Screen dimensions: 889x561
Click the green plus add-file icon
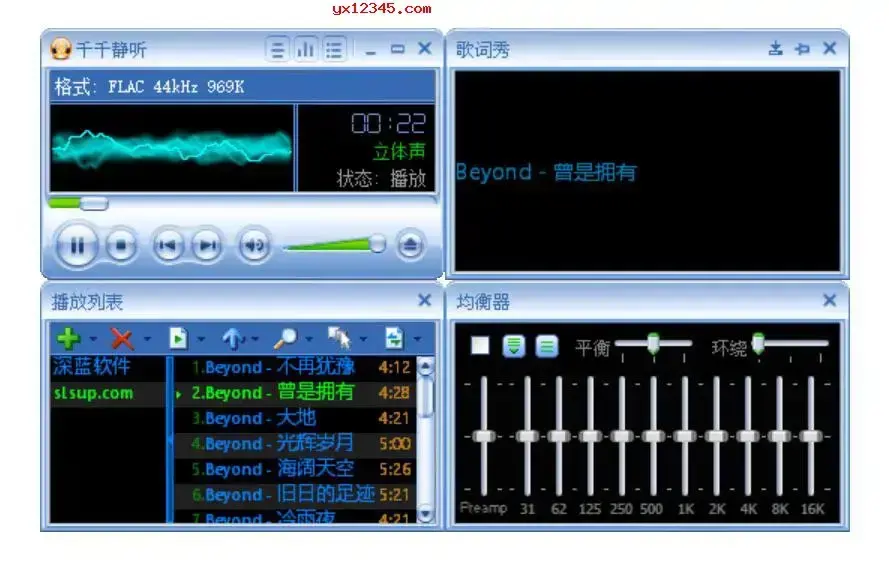pyautogui.click(x=68, y=339)
